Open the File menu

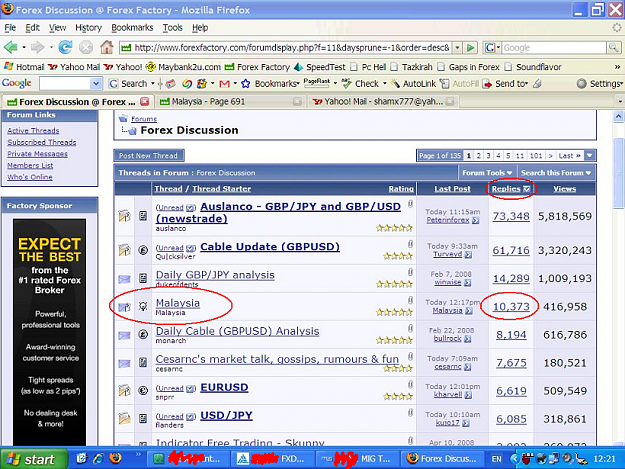pos(10,27)
